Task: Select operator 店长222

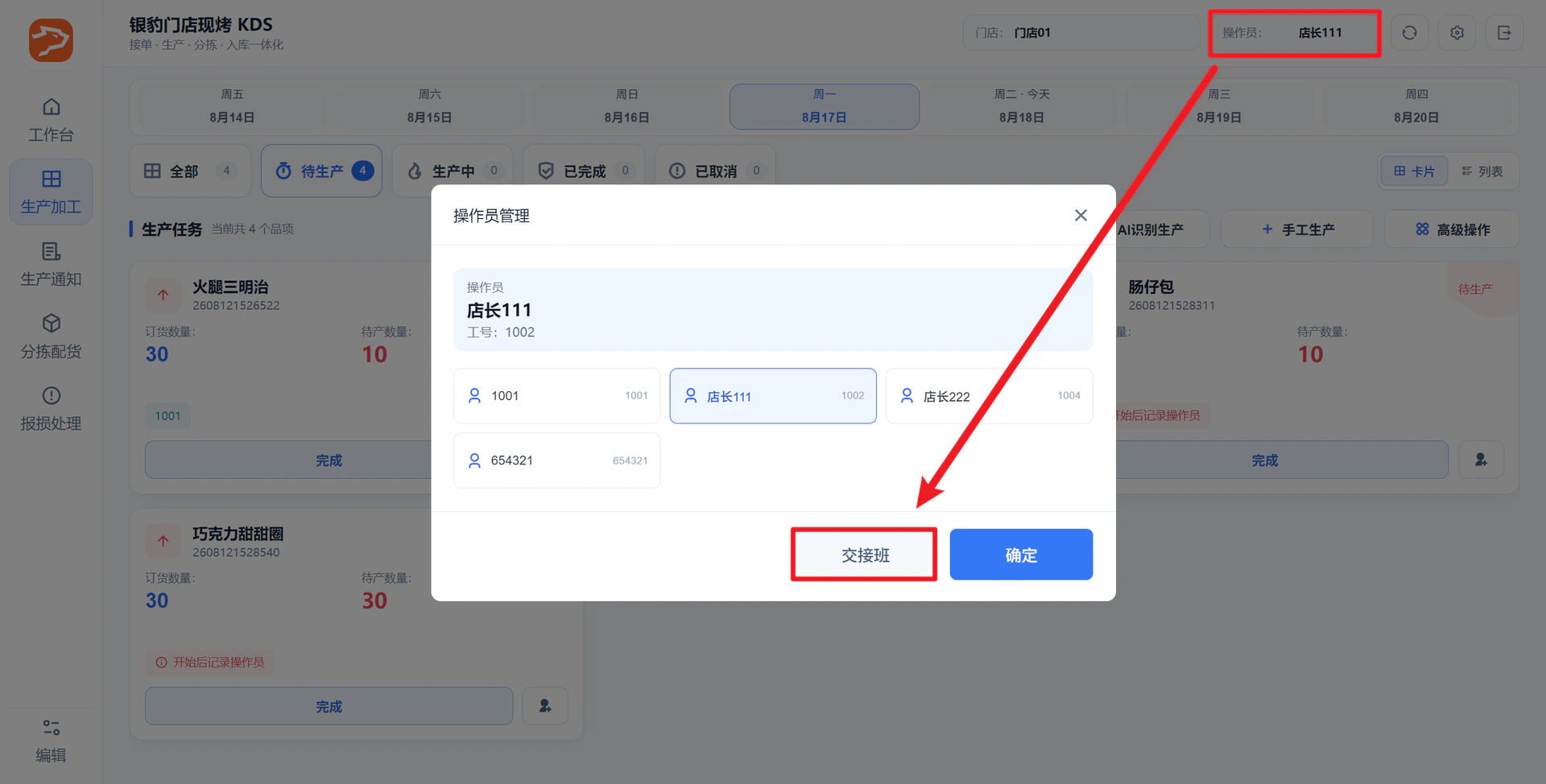Action: click(x=989, y=396)
